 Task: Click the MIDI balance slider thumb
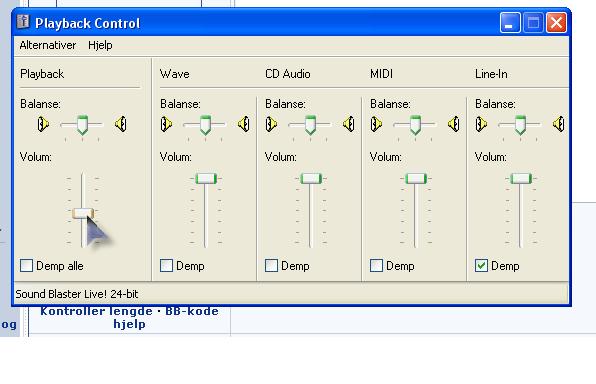coord(415,125)
